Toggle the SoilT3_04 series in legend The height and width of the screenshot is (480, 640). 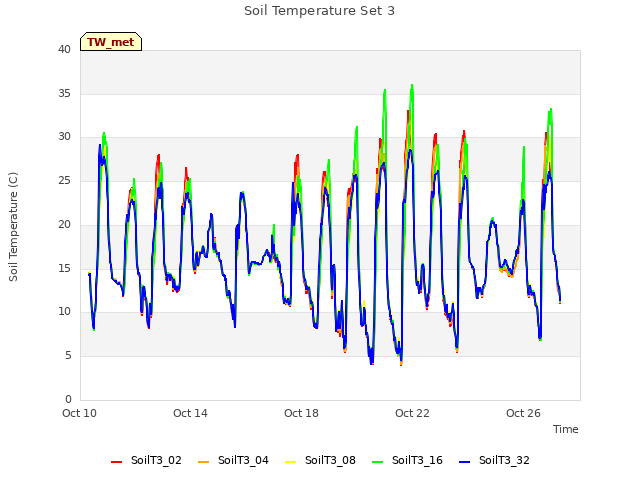pyautogui.click(x=233, y=460)
